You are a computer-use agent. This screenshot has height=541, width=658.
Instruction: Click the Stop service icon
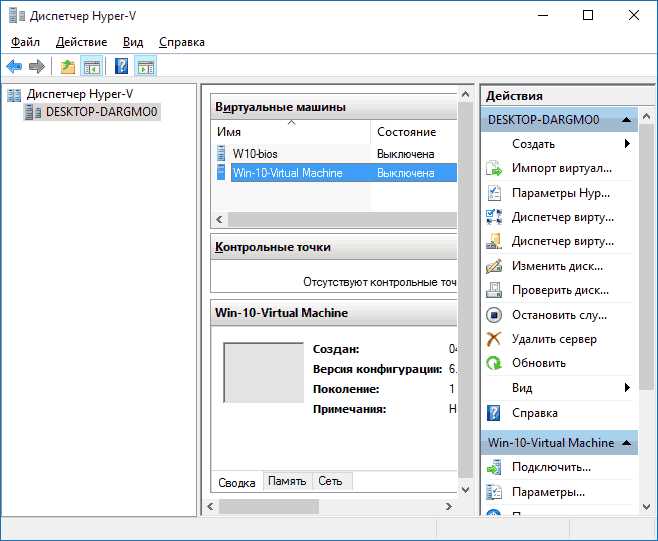(x=494, y=315)
